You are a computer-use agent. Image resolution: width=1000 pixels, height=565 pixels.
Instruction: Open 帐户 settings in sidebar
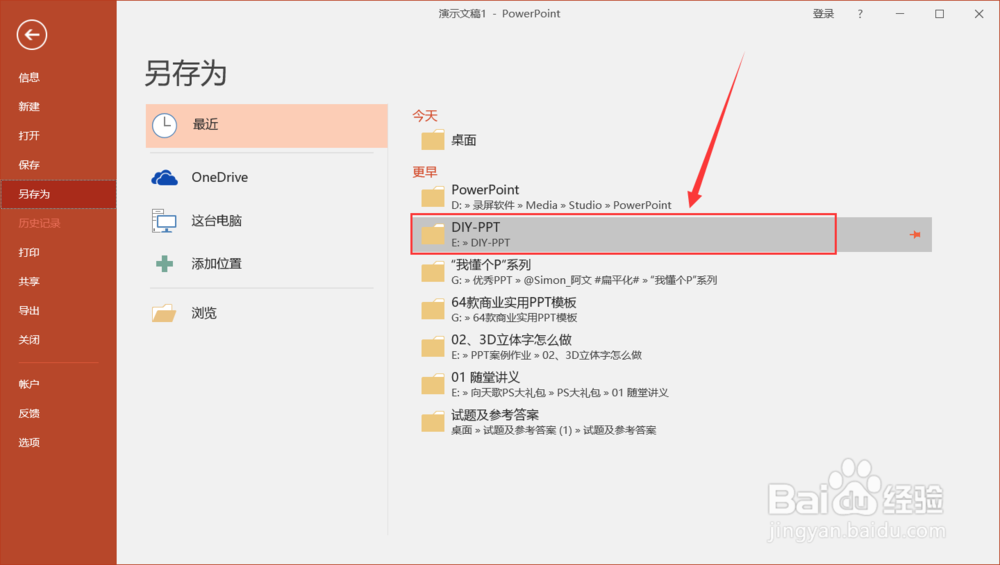point(29,384)
